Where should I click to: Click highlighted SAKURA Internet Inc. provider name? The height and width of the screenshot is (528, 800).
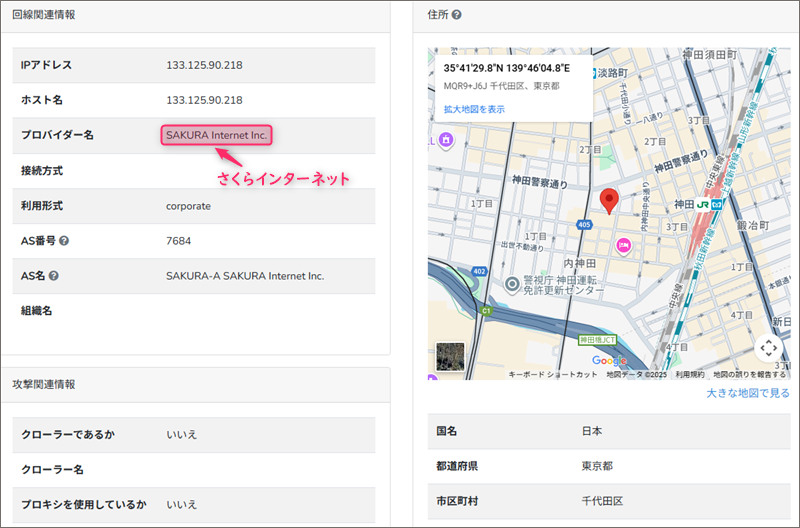tap(217, 135)
